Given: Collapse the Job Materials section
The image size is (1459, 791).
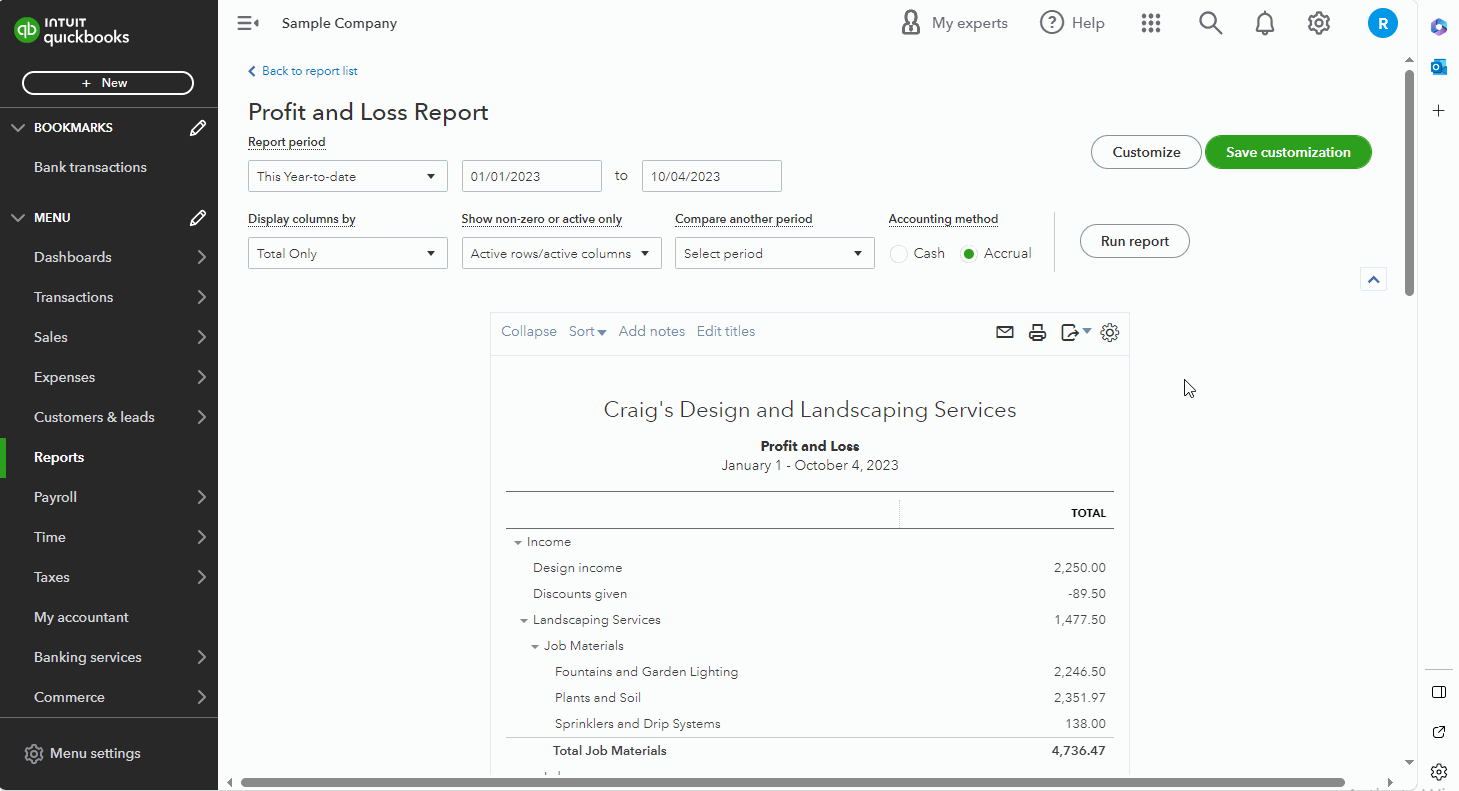Looking at the screenshot, I should (x=535, y=645).
